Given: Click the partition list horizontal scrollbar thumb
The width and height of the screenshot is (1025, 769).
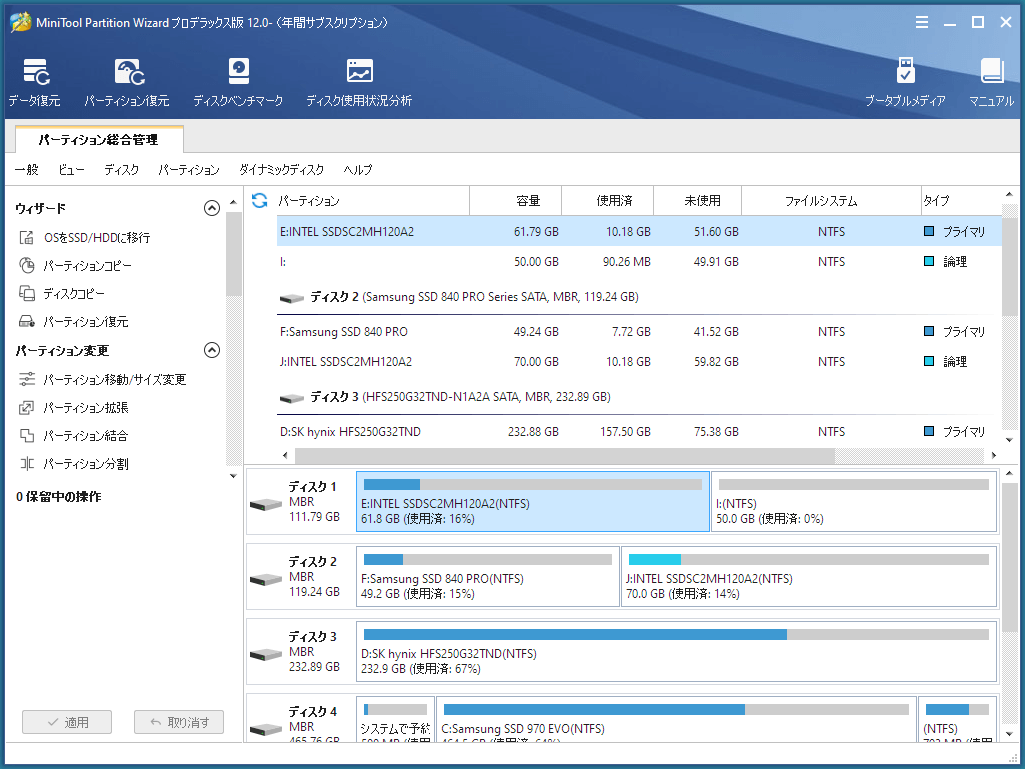Looking at the screenshot, I should (565, 455).
